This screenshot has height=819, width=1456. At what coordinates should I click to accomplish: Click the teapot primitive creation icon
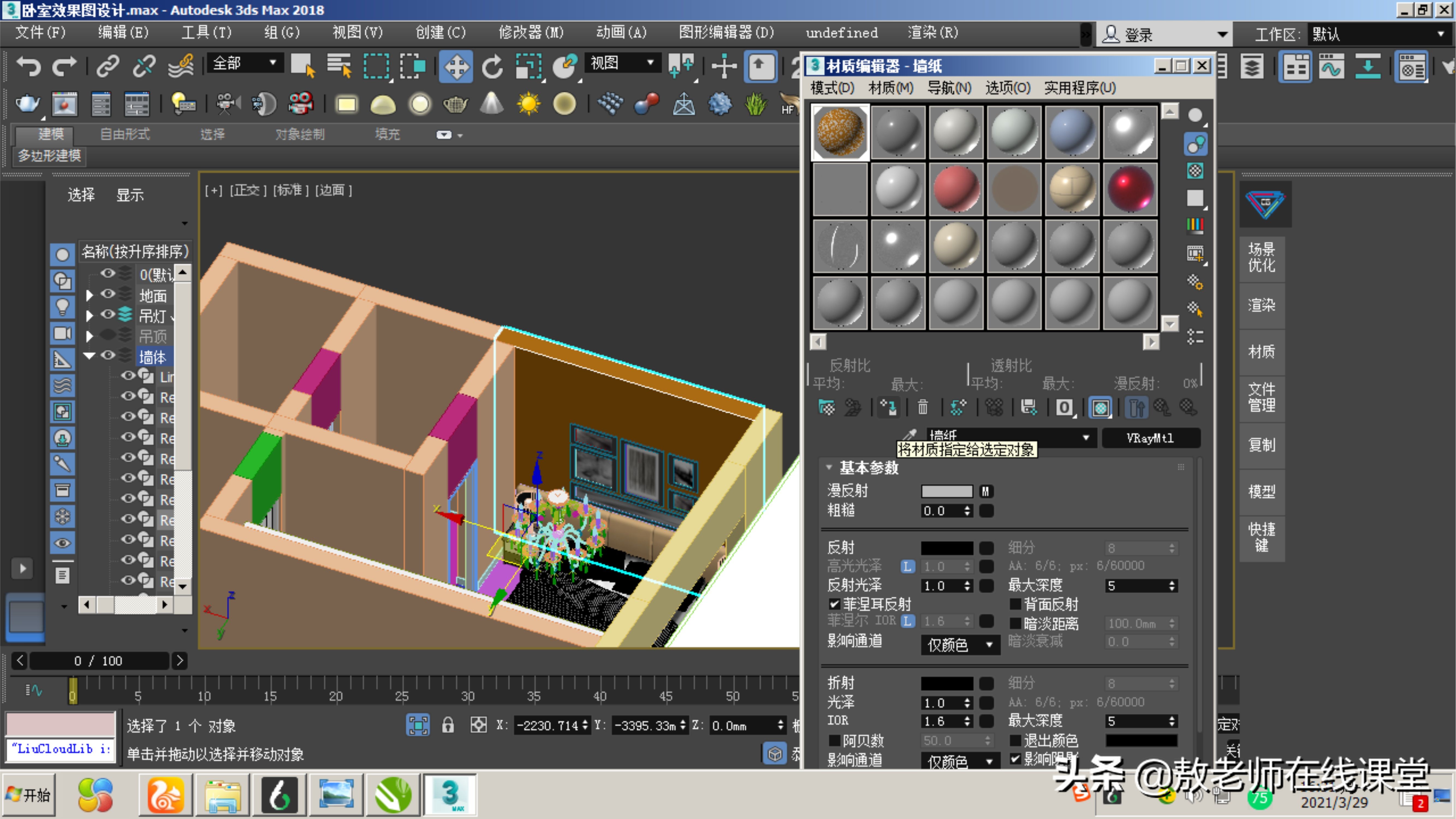pos(456,104)
